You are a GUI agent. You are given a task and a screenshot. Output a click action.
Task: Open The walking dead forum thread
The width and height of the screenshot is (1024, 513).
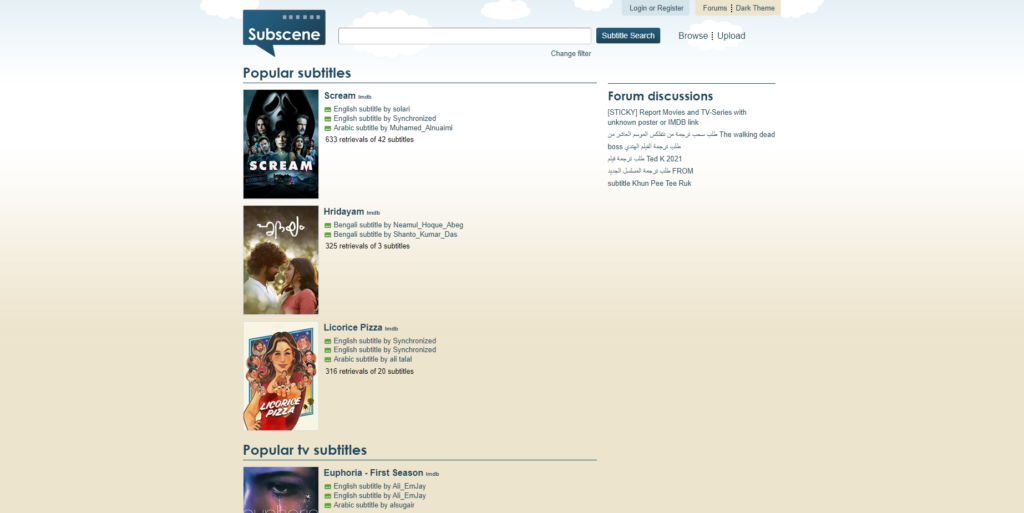point(691,134)
